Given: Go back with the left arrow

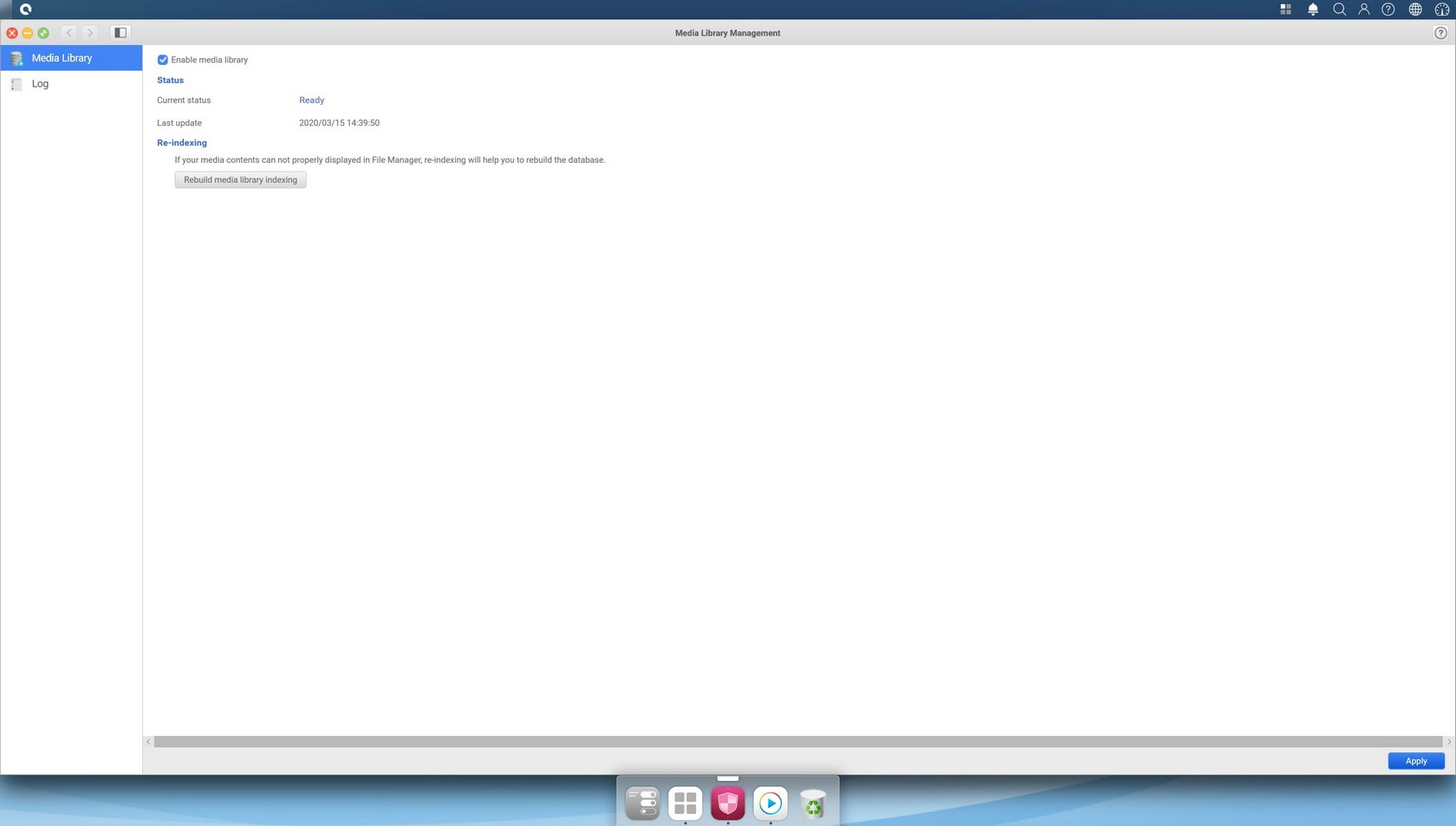Looking at the screenshot, I should click(69, 33).
